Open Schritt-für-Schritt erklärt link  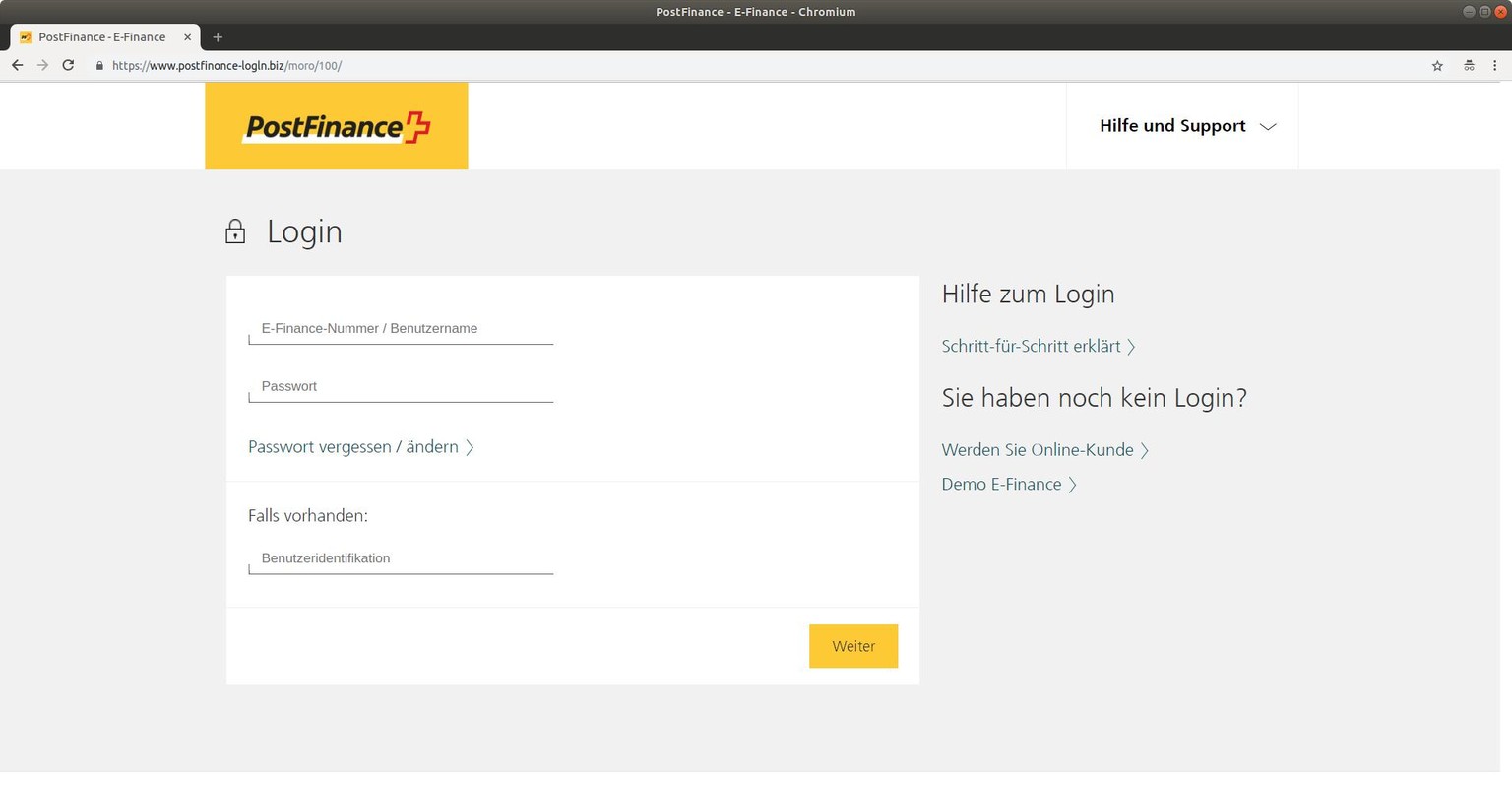click(x=1039, y=346)
